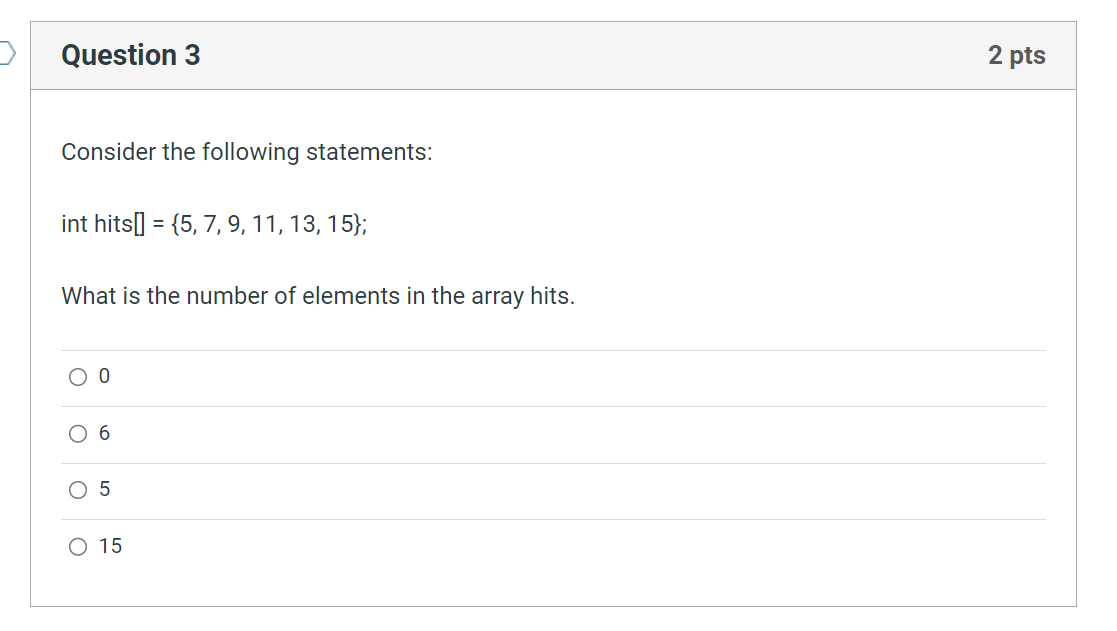The image size is (1117, 631).
Task: Click the answer option labeled 15
Action: [x=109, y=546]
